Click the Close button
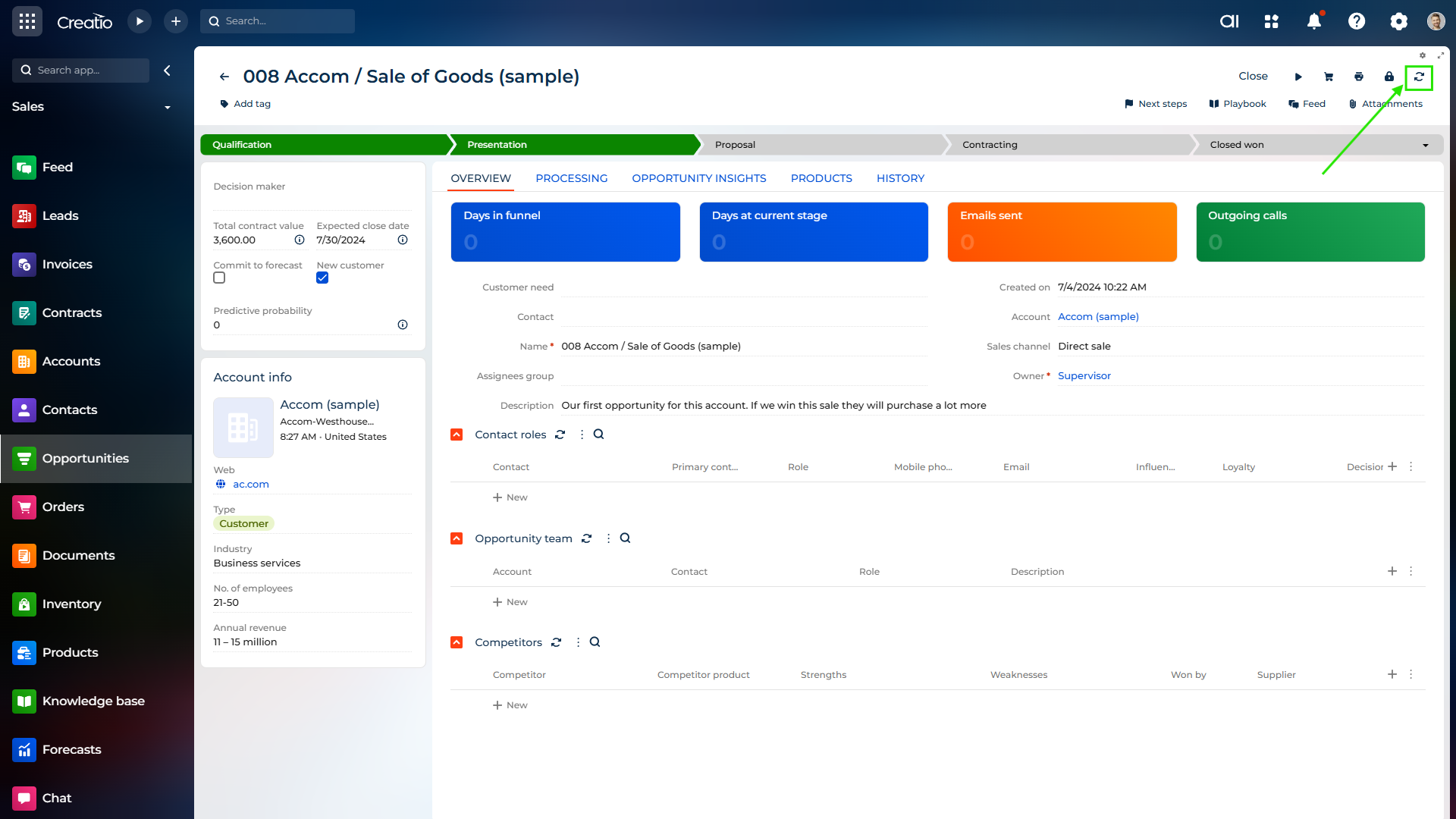This screenshot has width=1456, height=819. (x=1253, y=77)
